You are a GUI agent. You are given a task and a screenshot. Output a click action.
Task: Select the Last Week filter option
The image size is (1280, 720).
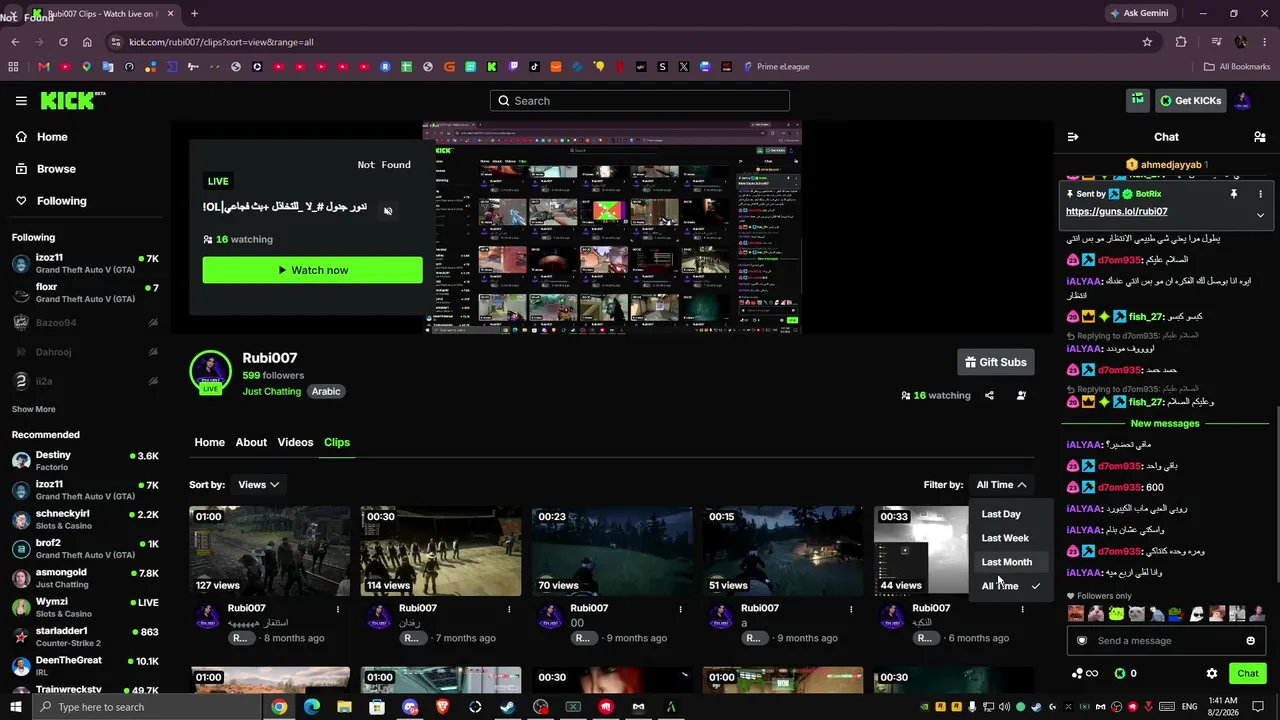point(1007,538)
